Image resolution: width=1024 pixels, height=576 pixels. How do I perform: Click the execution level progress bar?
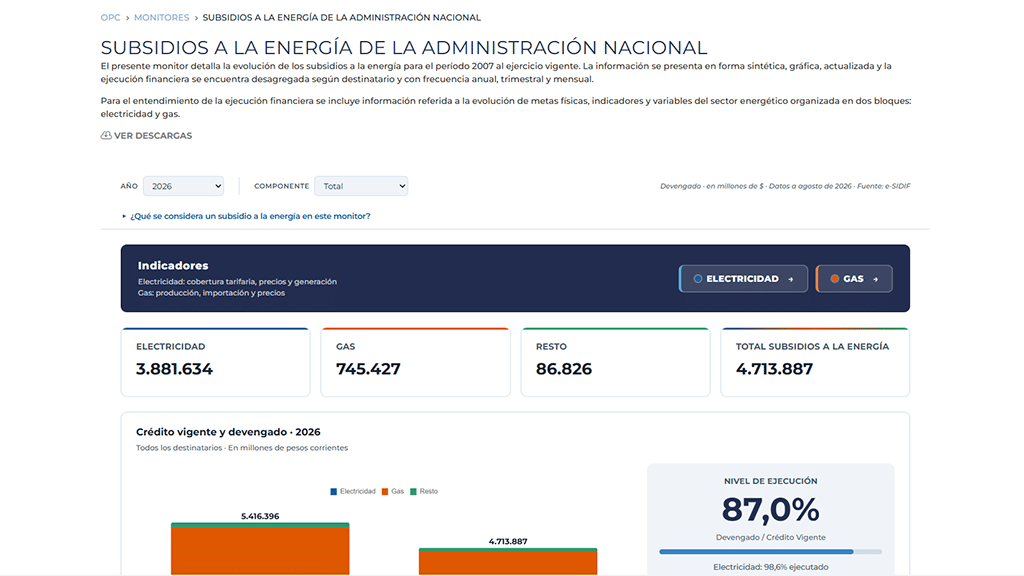[771, 552]
